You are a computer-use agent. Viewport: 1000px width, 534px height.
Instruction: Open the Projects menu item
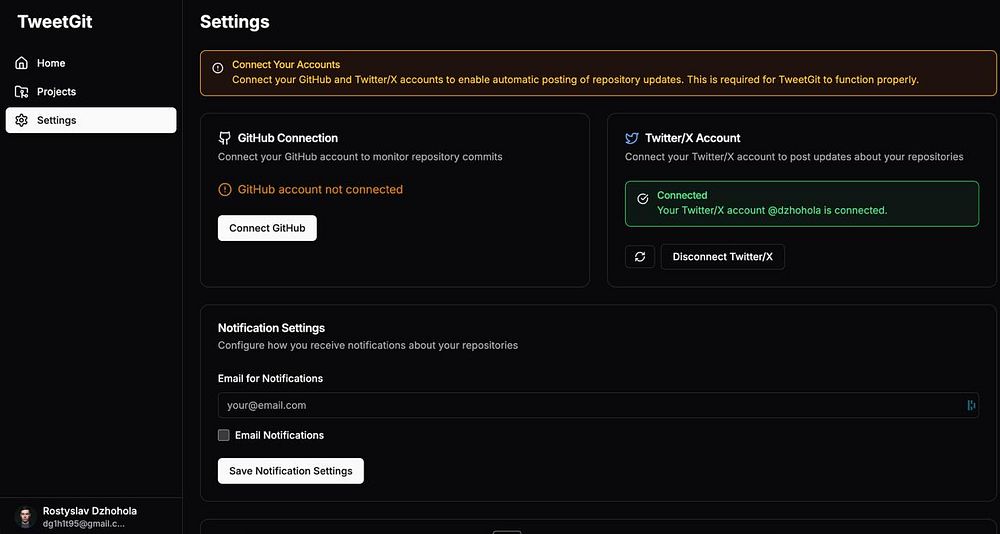coord(56,92)
